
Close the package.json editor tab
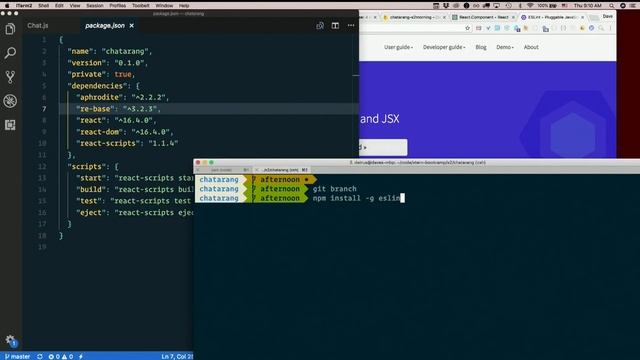pos(131,25)
